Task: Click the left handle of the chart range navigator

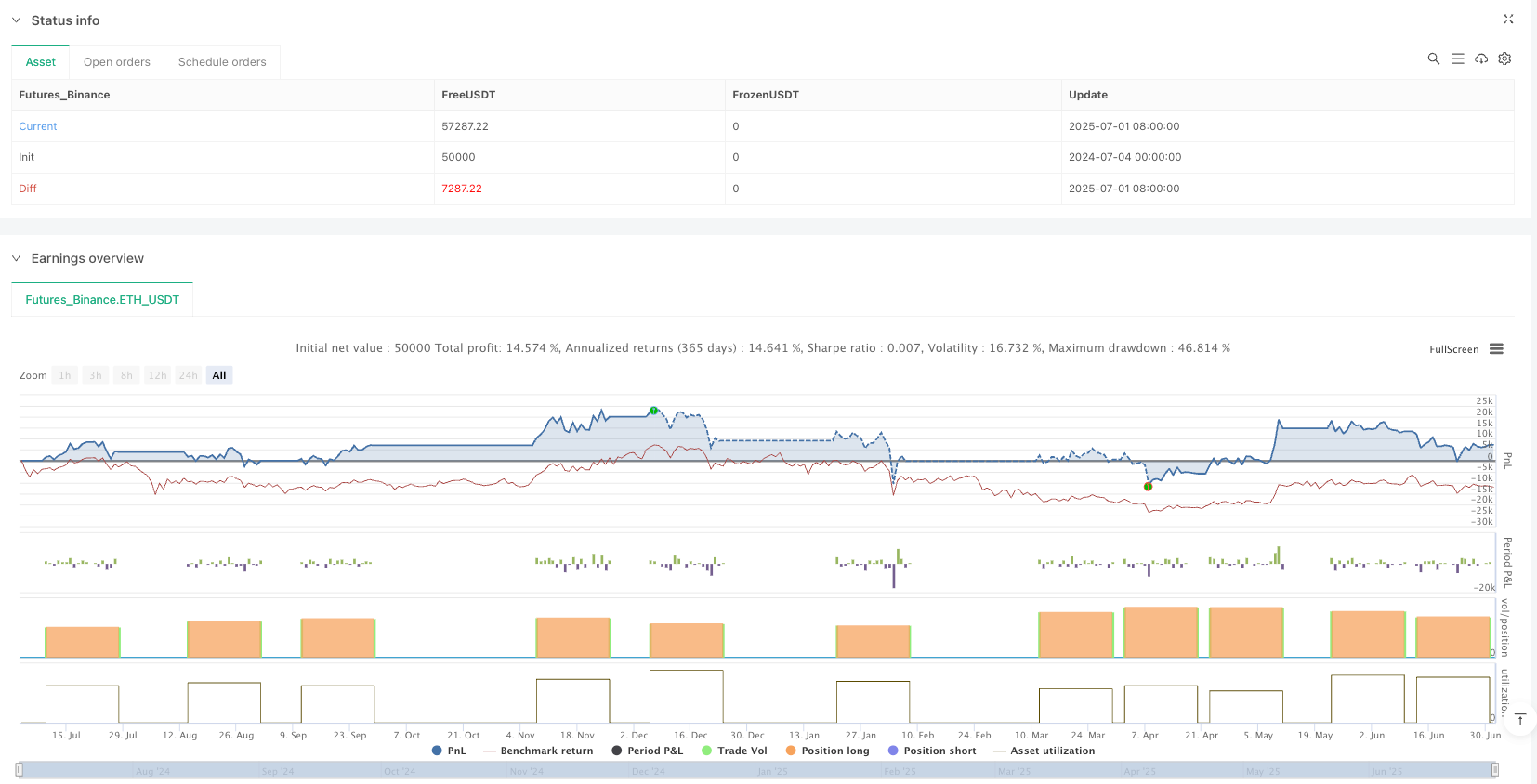Action: pos(20,769)
